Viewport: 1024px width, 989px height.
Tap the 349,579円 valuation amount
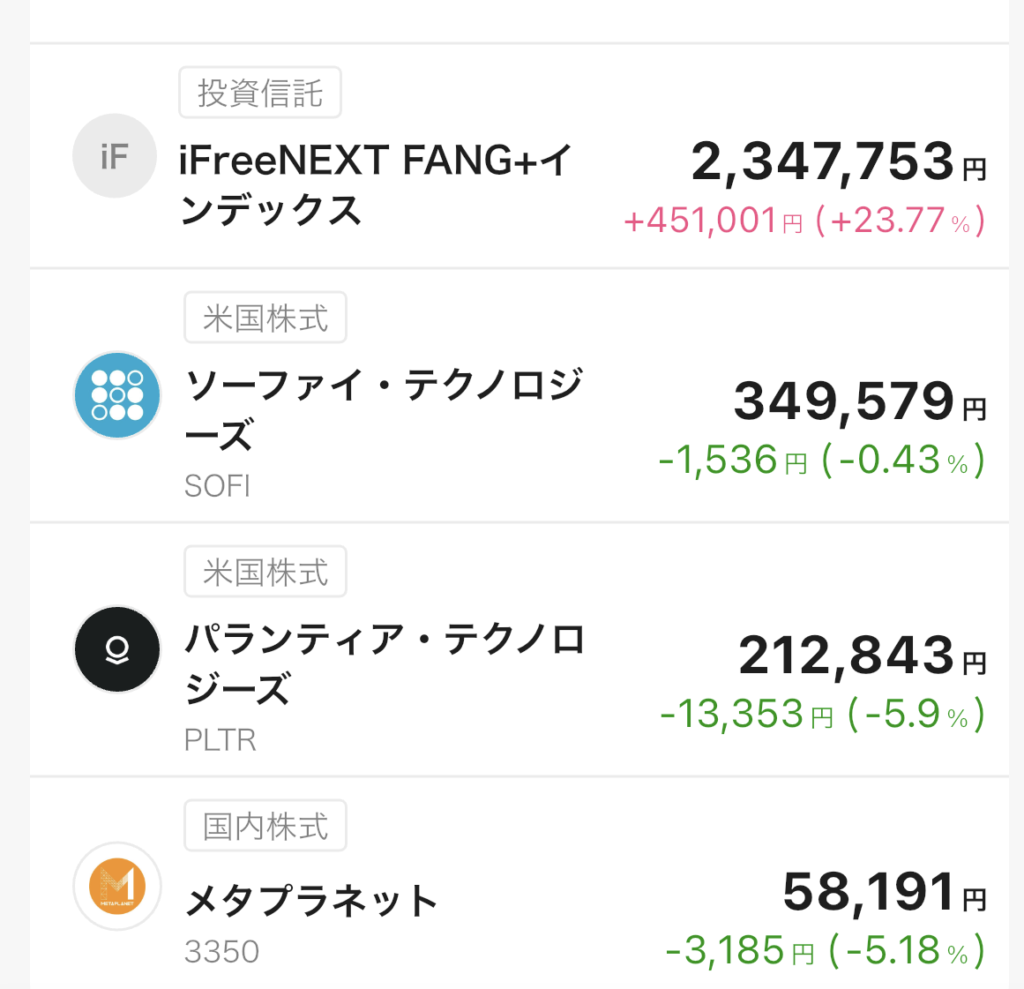tap(859, 402)
